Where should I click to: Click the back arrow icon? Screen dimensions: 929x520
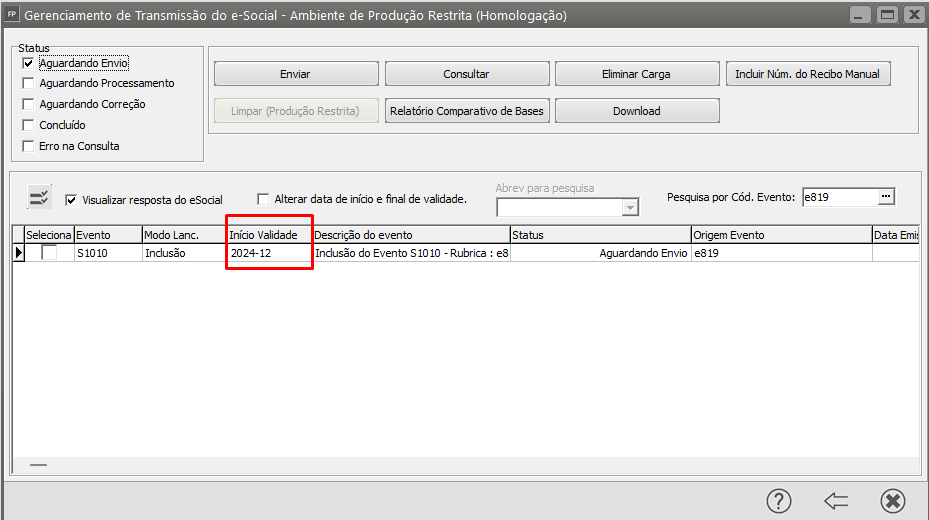click(x=836, y=500)
